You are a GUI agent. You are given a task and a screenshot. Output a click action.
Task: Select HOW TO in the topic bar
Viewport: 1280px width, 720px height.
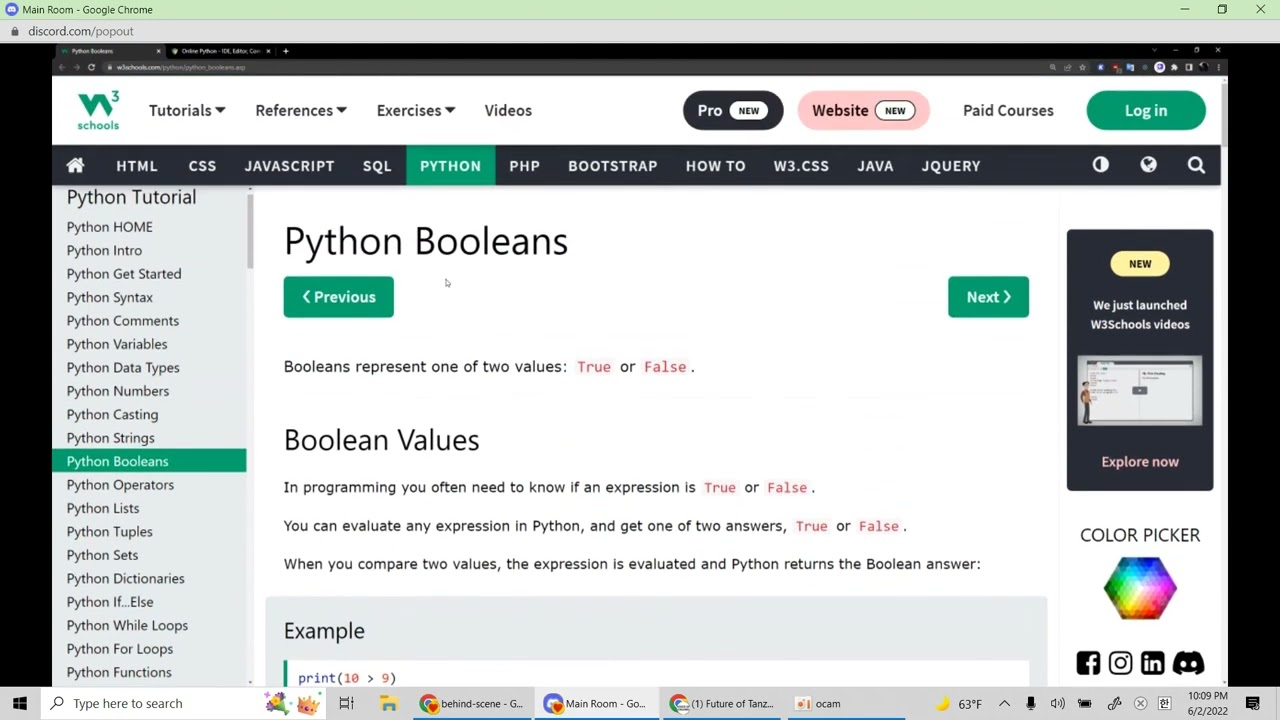(x=716, y=165)
